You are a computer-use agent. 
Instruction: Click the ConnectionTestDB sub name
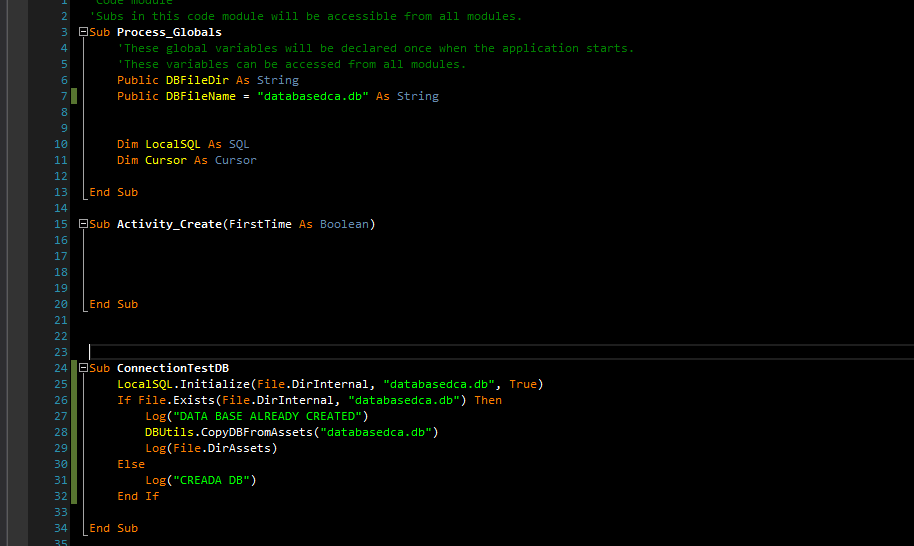pyautogui.click(x=173, y=368)
